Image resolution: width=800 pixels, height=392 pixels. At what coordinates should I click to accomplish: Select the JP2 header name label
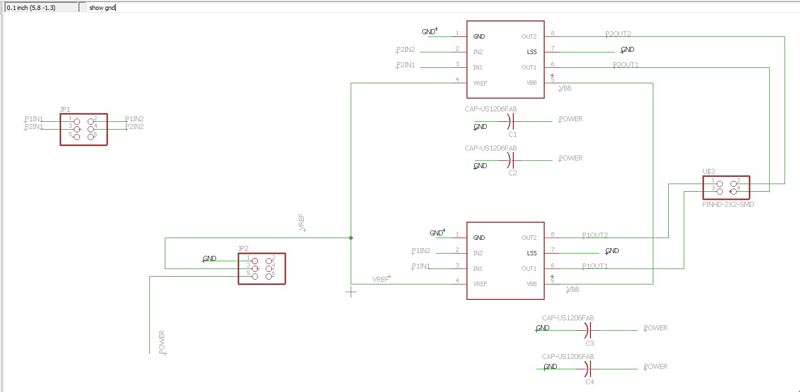pos(243,249)
